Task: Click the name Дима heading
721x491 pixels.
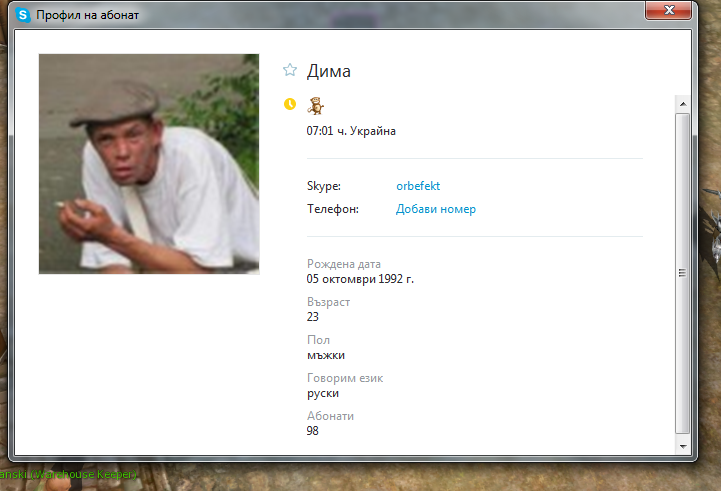Action: [329, 71]
